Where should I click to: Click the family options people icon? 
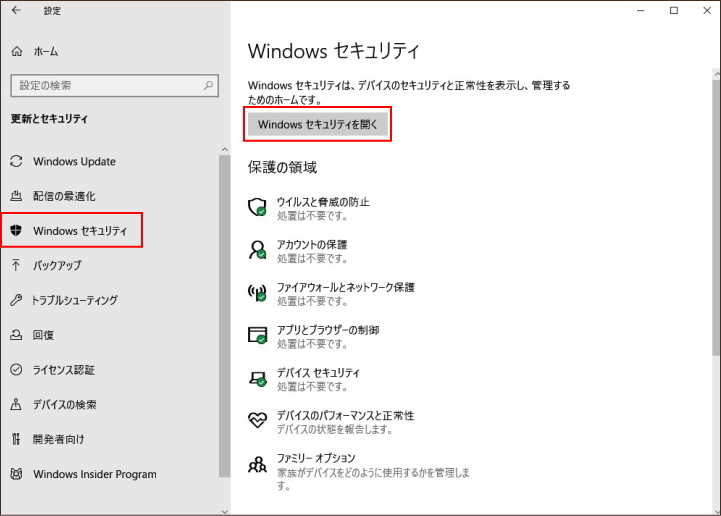point(258,464)
